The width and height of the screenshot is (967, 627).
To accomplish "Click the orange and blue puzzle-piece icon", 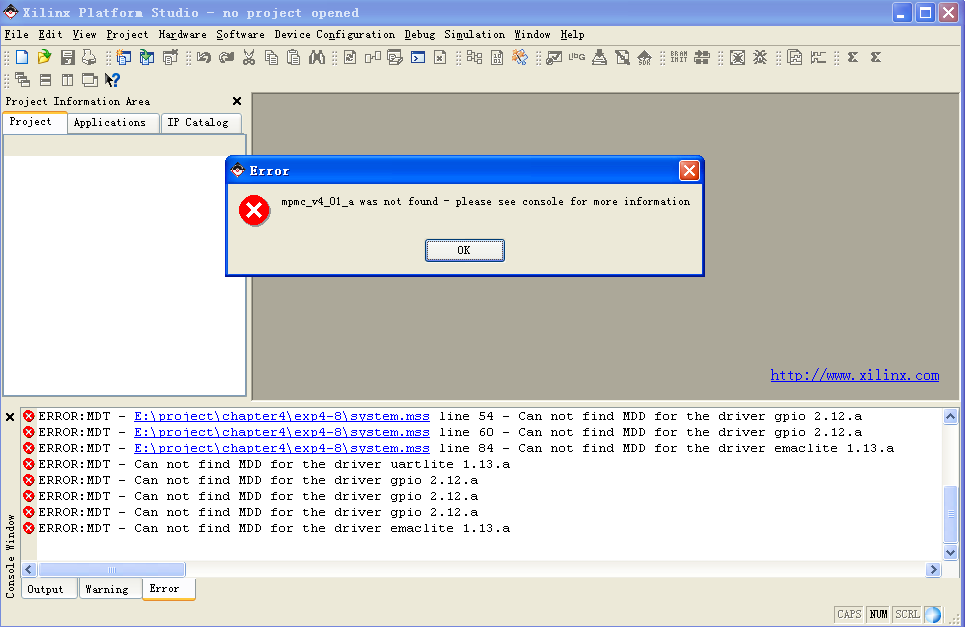I will pyautogui.click(x=520, y=57).
